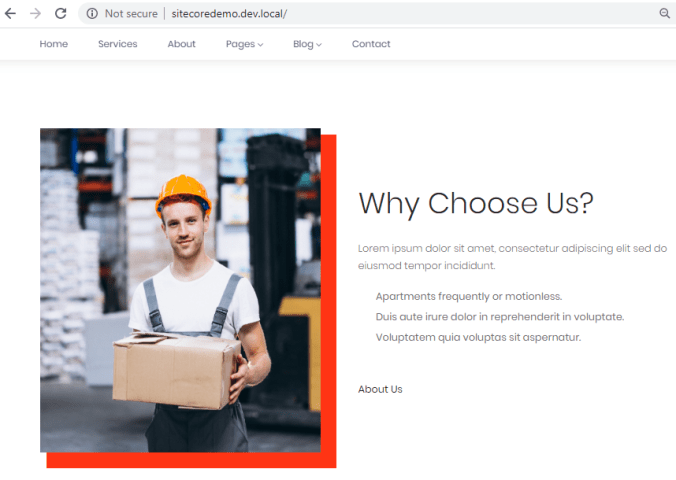Expand the Pages dropdown chevron
The image size is (676, 480).
point(260,44)
